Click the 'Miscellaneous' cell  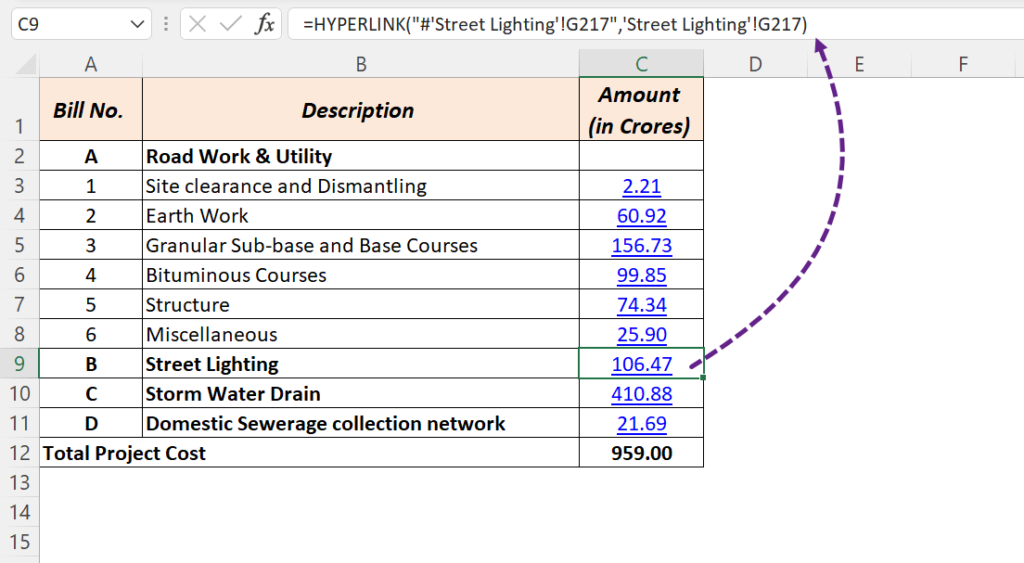360,334
